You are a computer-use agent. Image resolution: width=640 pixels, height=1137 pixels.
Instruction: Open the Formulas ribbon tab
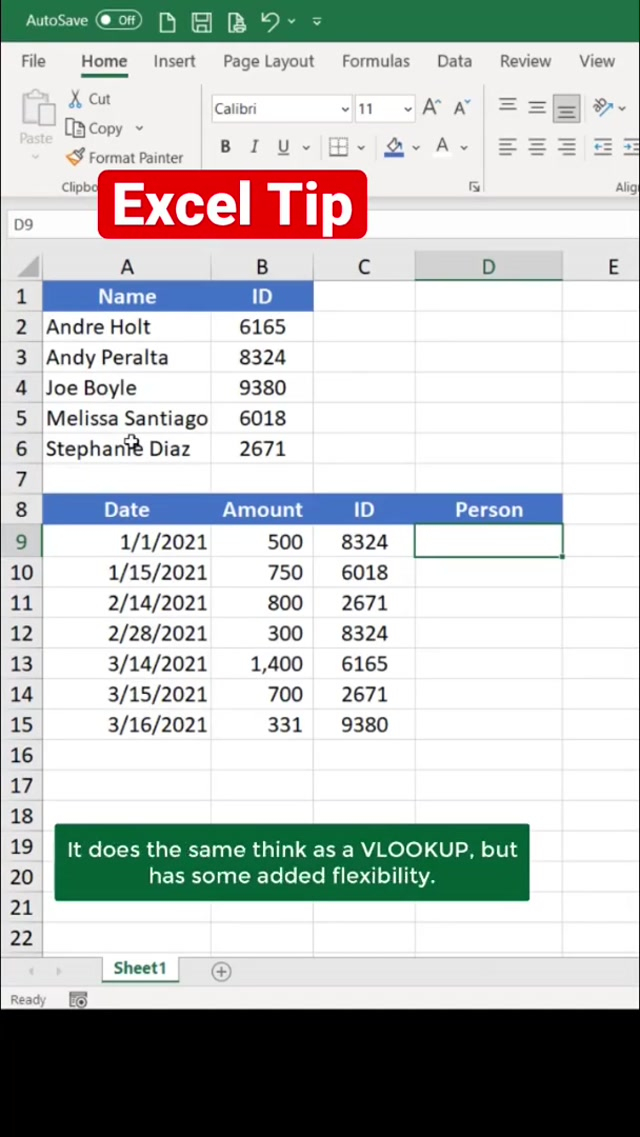[375, 61]
